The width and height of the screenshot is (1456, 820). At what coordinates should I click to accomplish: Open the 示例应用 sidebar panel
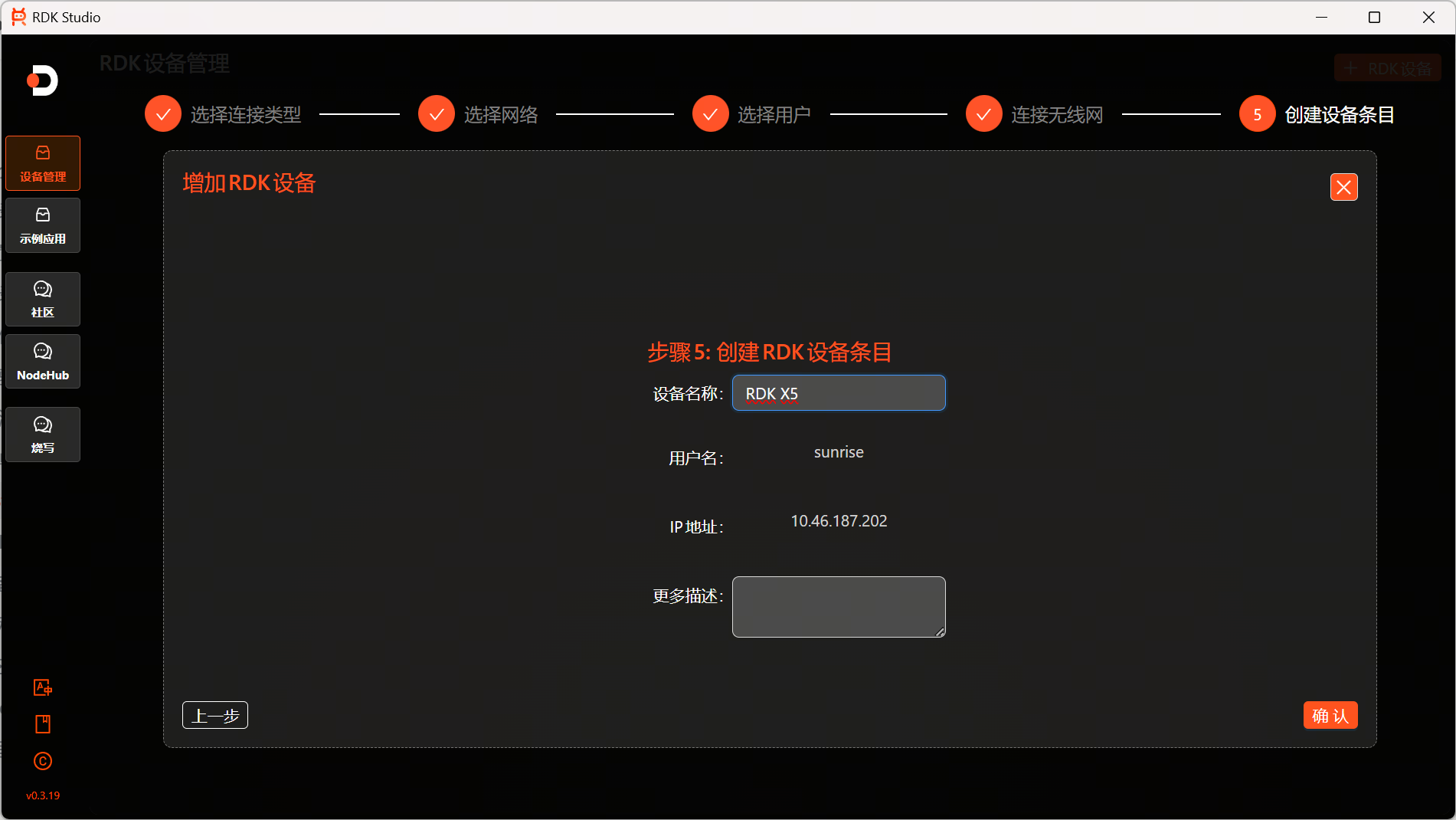click(42, 225)
